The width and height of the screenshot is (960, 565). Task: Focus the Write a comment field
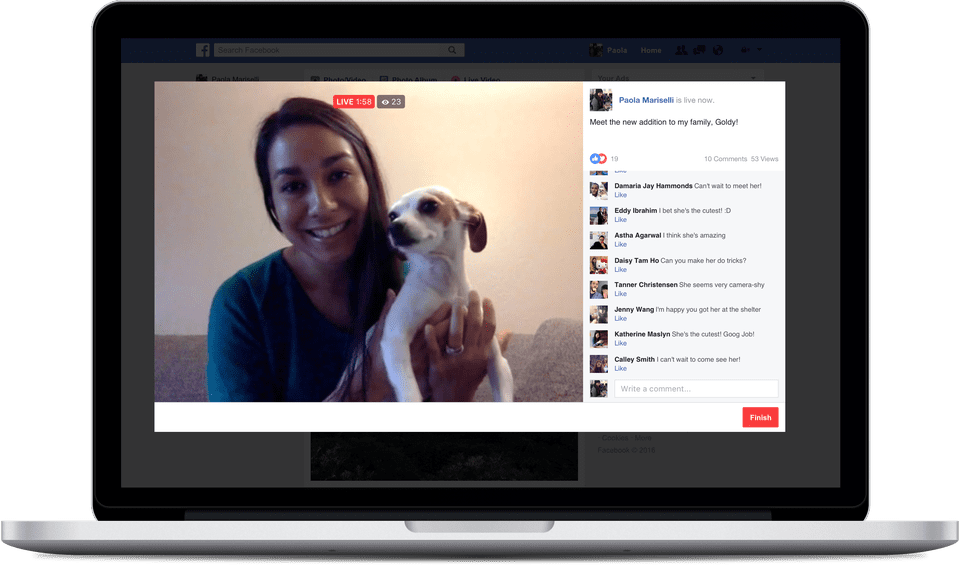(x=696, y=389)
